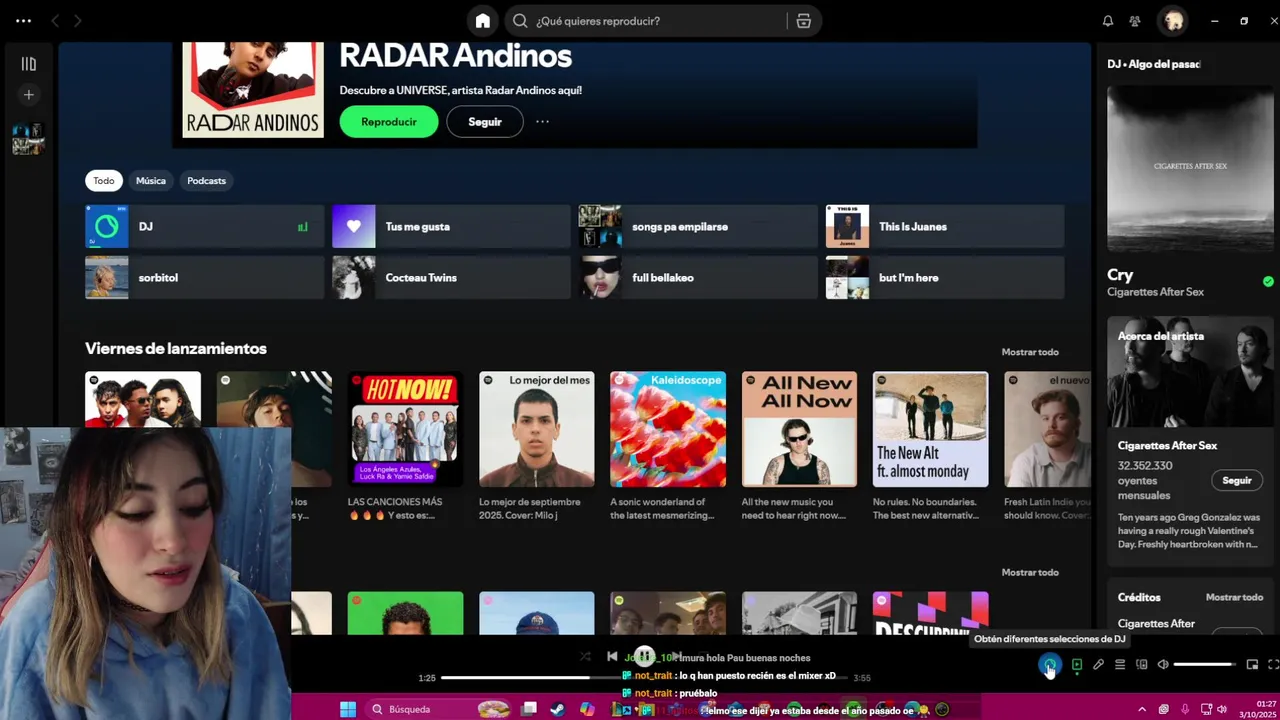1280x720 pixels.
Task: Open The New Alt playlist cover
Action: 930,430
